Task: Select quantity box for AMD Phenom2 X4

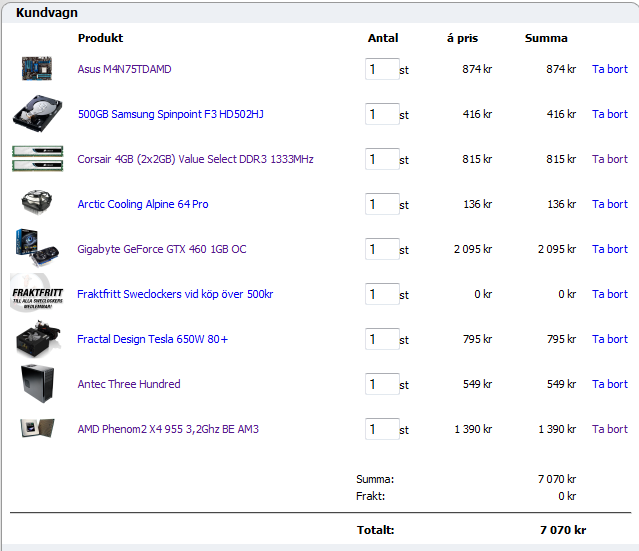Action: (381, 429)
